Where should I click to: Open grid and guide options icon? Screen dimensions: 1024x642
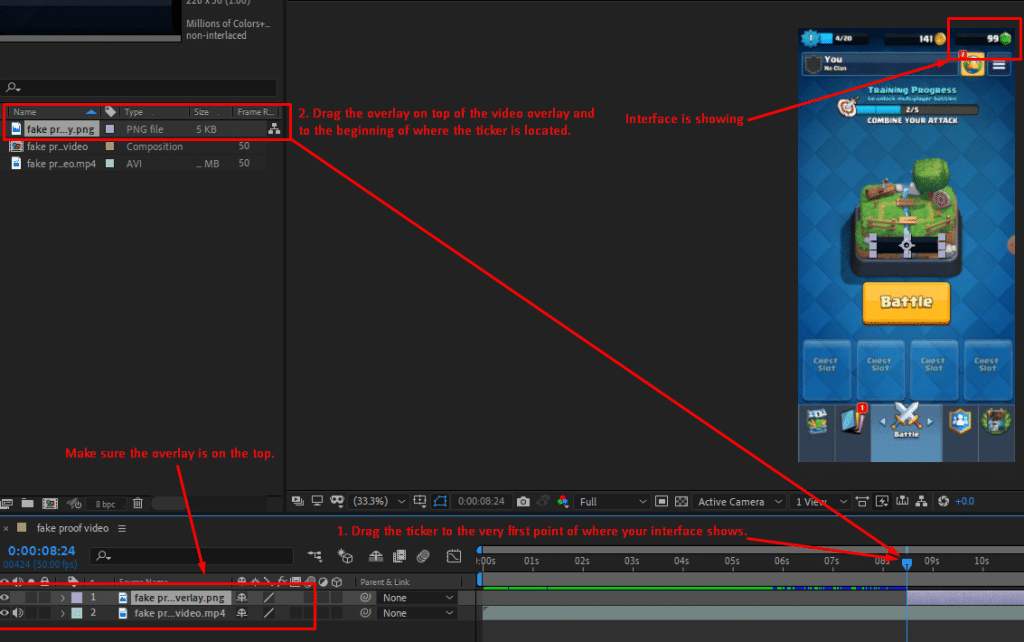click(420, 501)
